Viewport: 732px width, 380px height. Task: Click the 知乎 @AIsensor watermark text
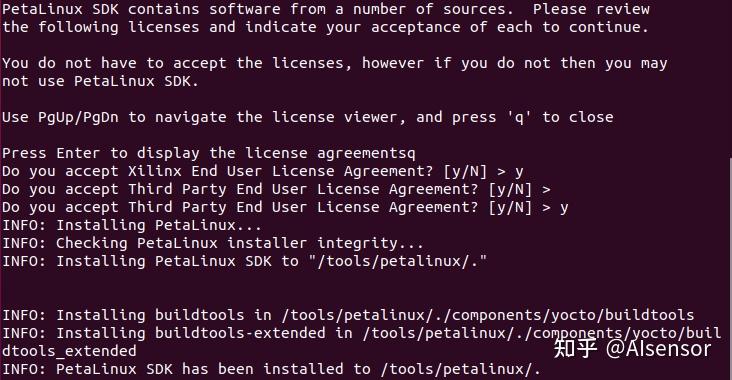click(x=632, y=349)
